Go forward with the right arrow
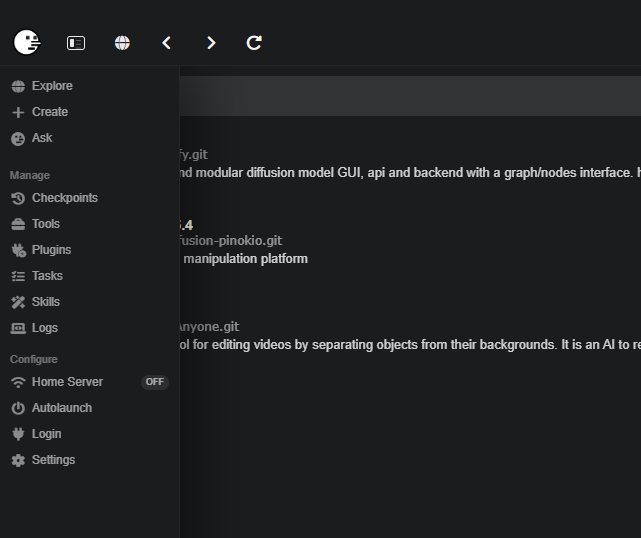The width and height of the screenshot is (641, 538). click(x=211, y=43)
